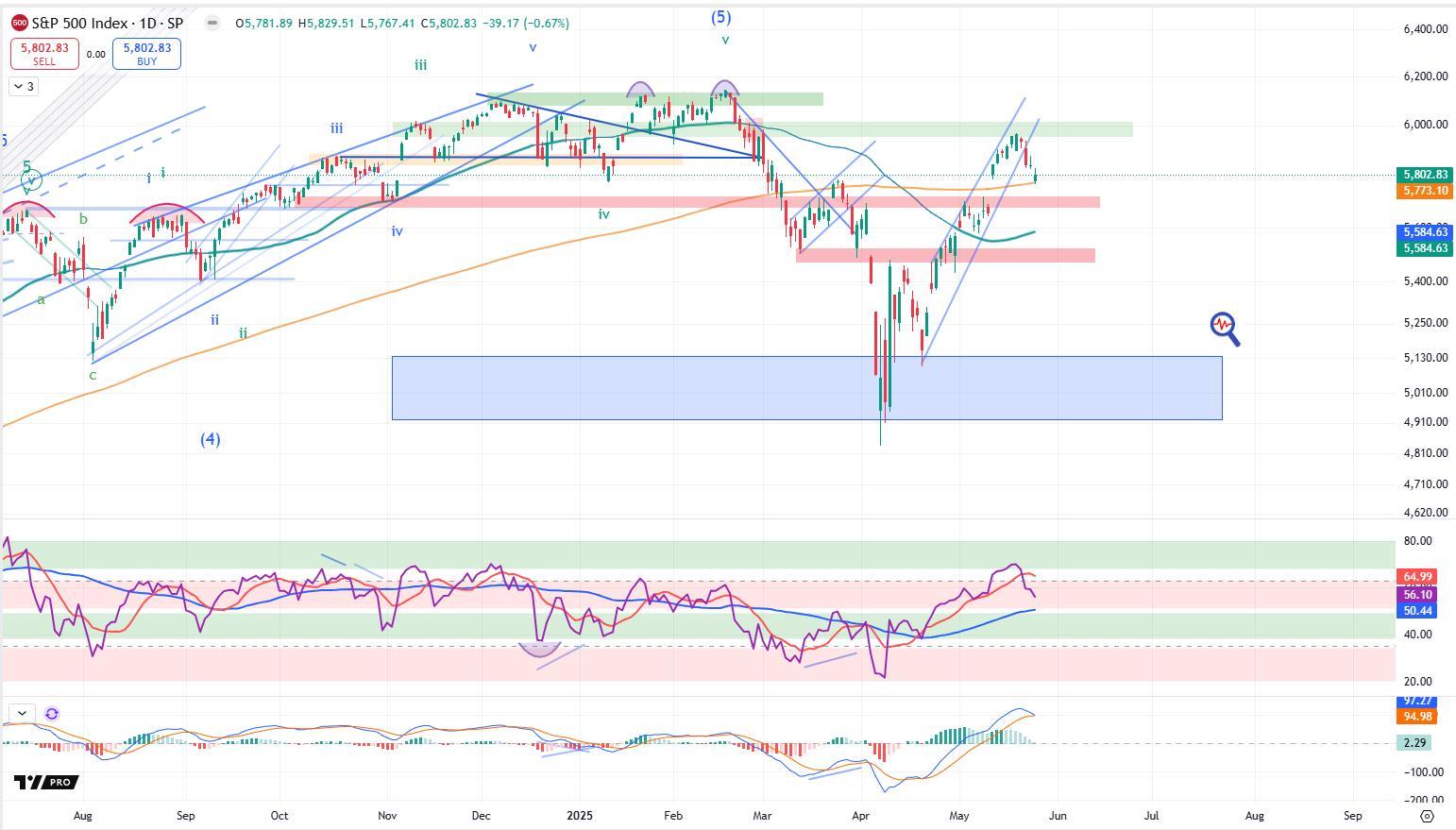Click 80.00 on the RSI axis
1456x830 pixels.
[x=1417, y=541]
